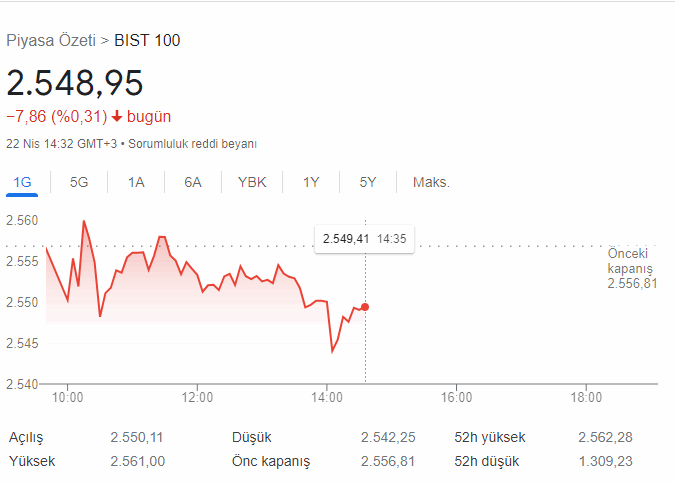
Task: Select the Maks. full range tab
Action: click(431, 182)
